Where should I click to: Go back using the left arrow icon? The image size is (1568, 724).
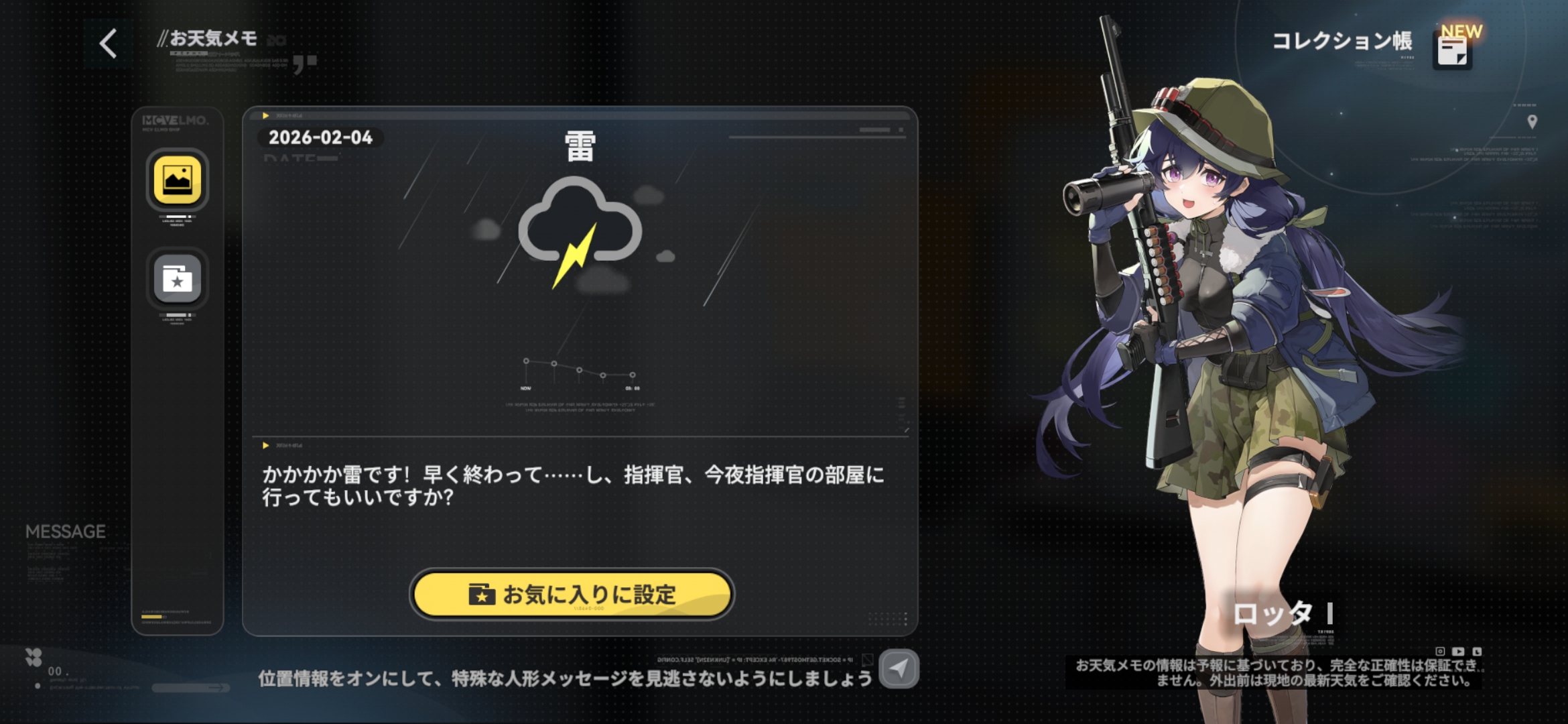[109, 44]
